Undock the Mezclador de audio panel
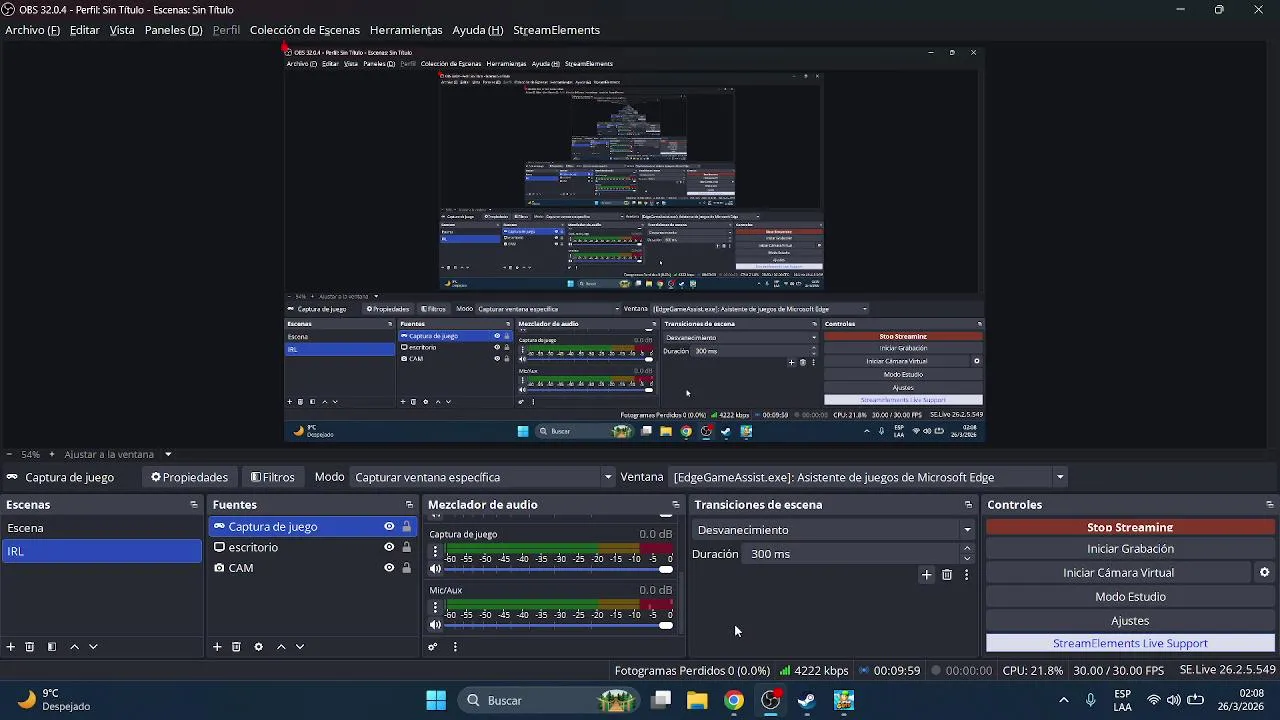1280x720 pixels. 676,505
